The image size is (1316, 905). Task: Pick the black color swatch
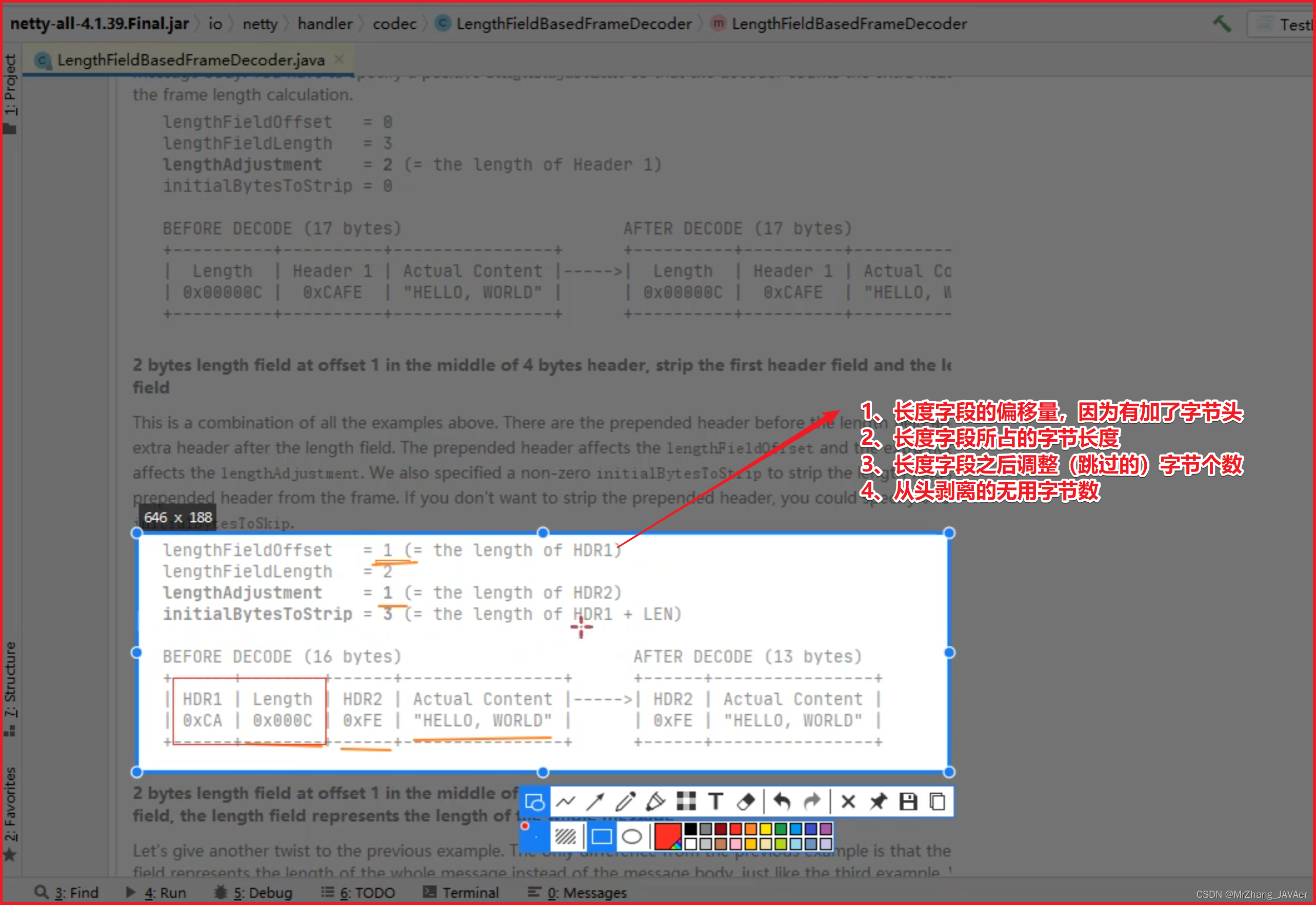tap(691, 829)
